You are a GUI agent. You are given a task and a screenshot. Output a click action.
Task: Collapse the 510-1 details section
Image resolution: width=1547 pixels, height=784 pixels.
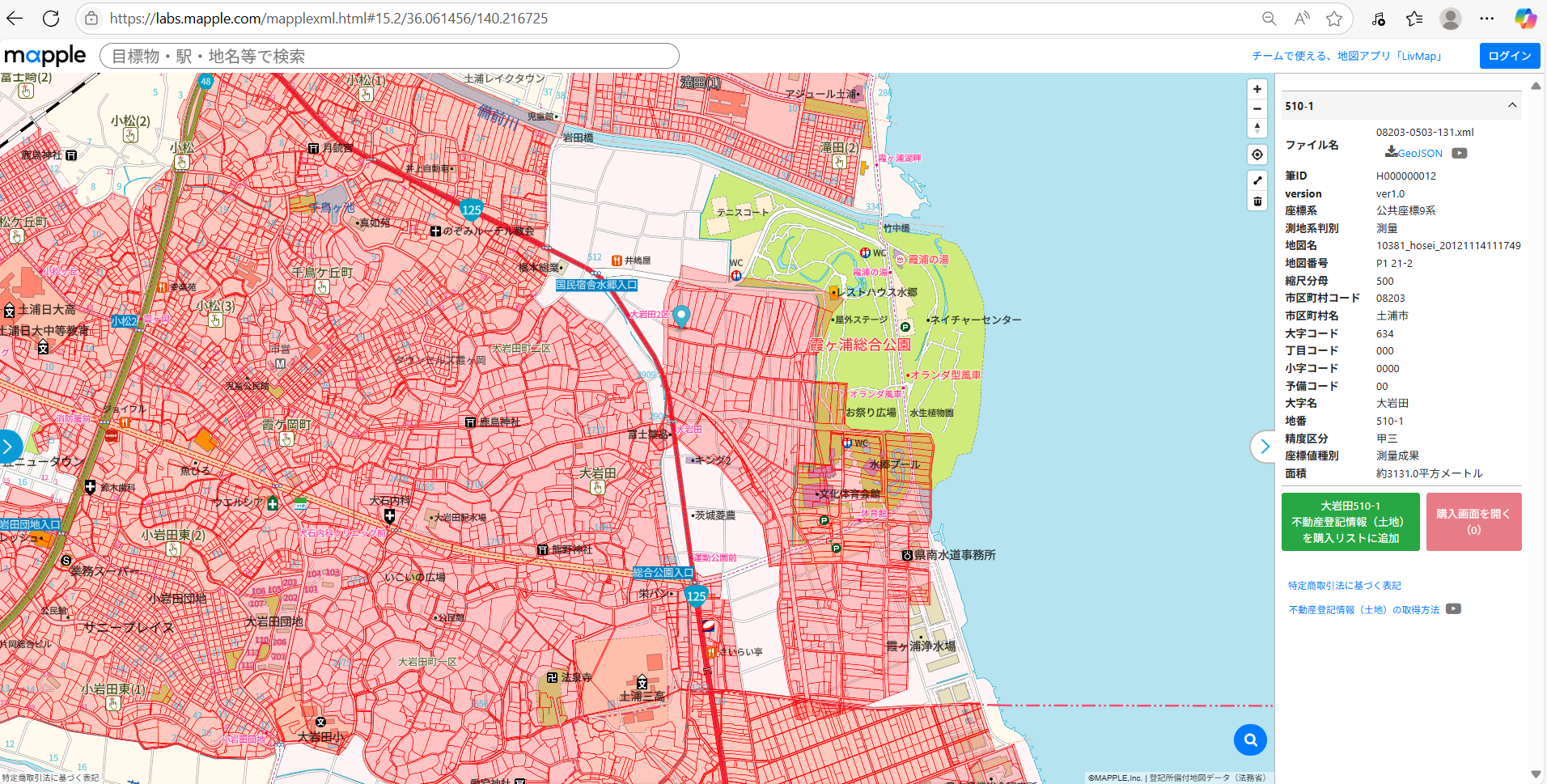point(1511,105)
